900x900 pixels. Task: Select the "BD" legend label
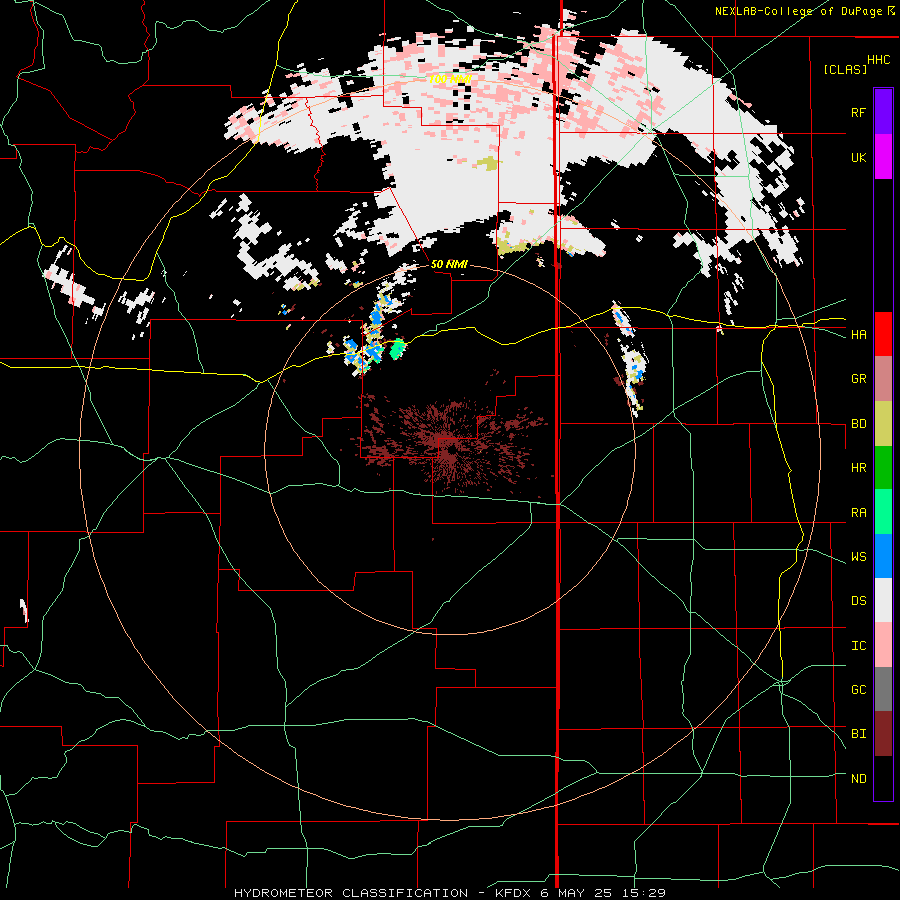pos(858,424)
